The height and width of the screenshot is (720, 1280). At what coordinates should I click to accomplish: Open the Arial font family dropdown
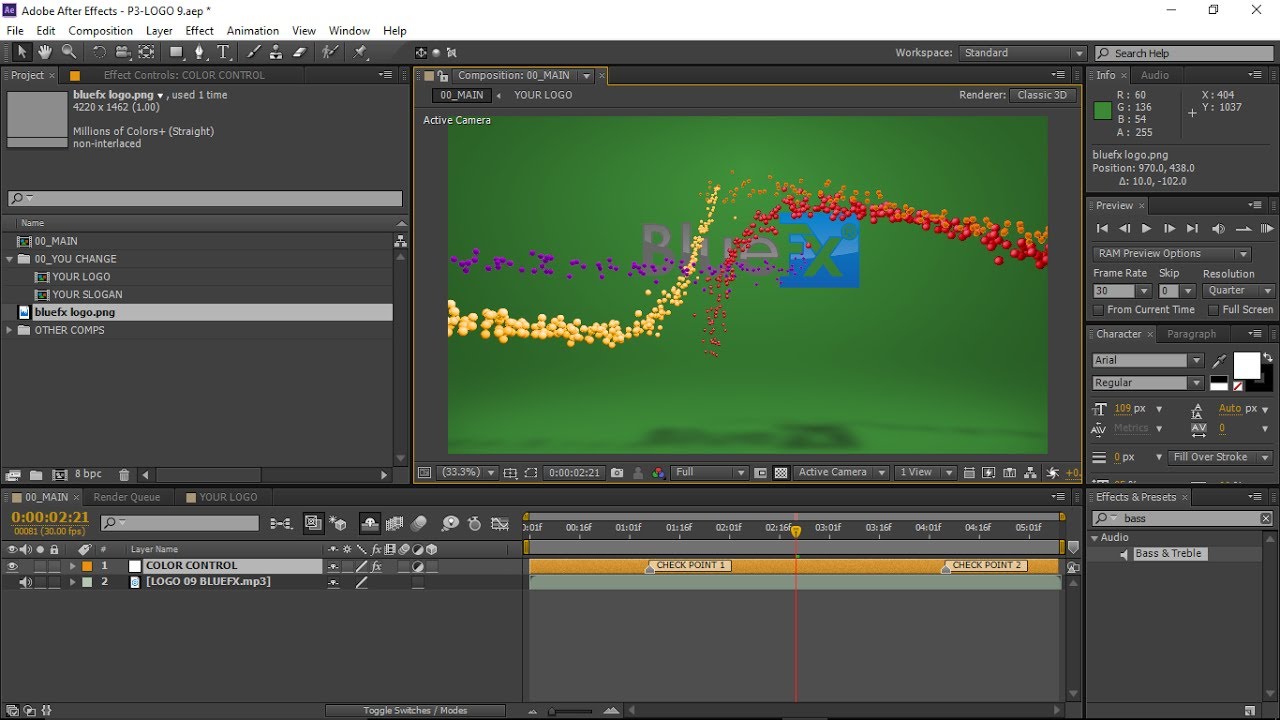pos(1148,360)
